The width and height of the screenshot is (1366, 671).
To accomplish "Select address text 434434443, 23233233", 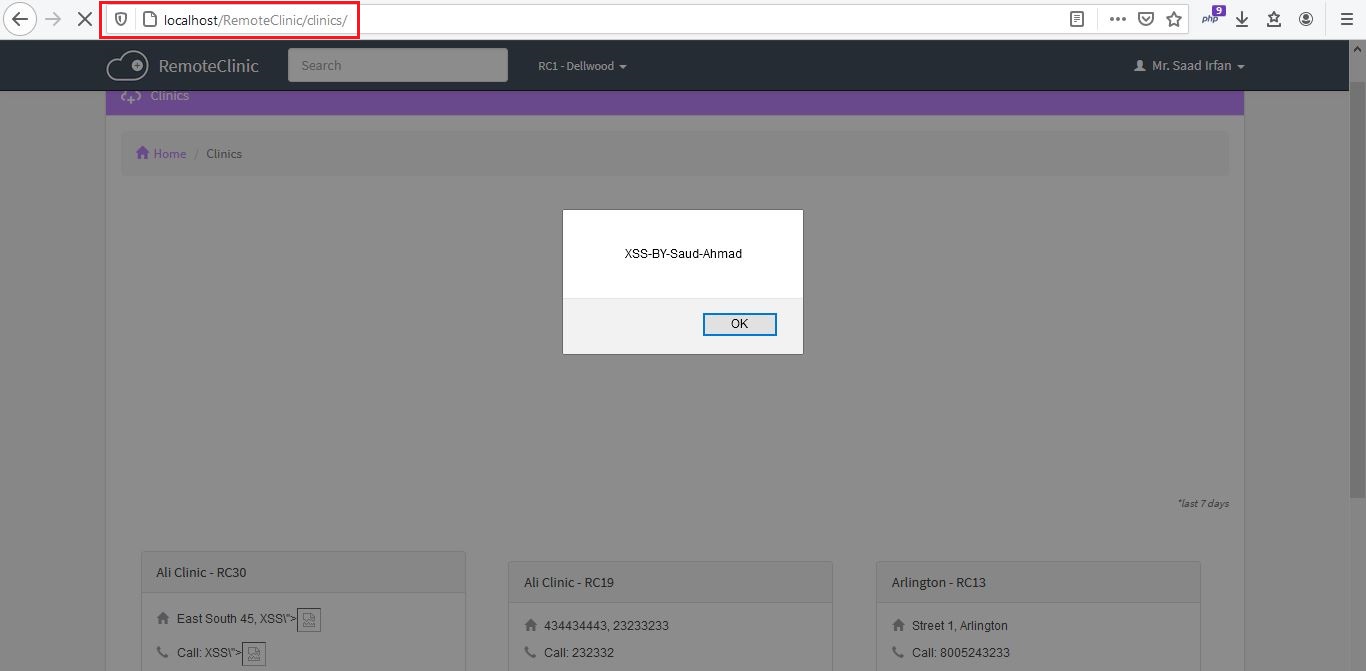I will tap(606, 626).
